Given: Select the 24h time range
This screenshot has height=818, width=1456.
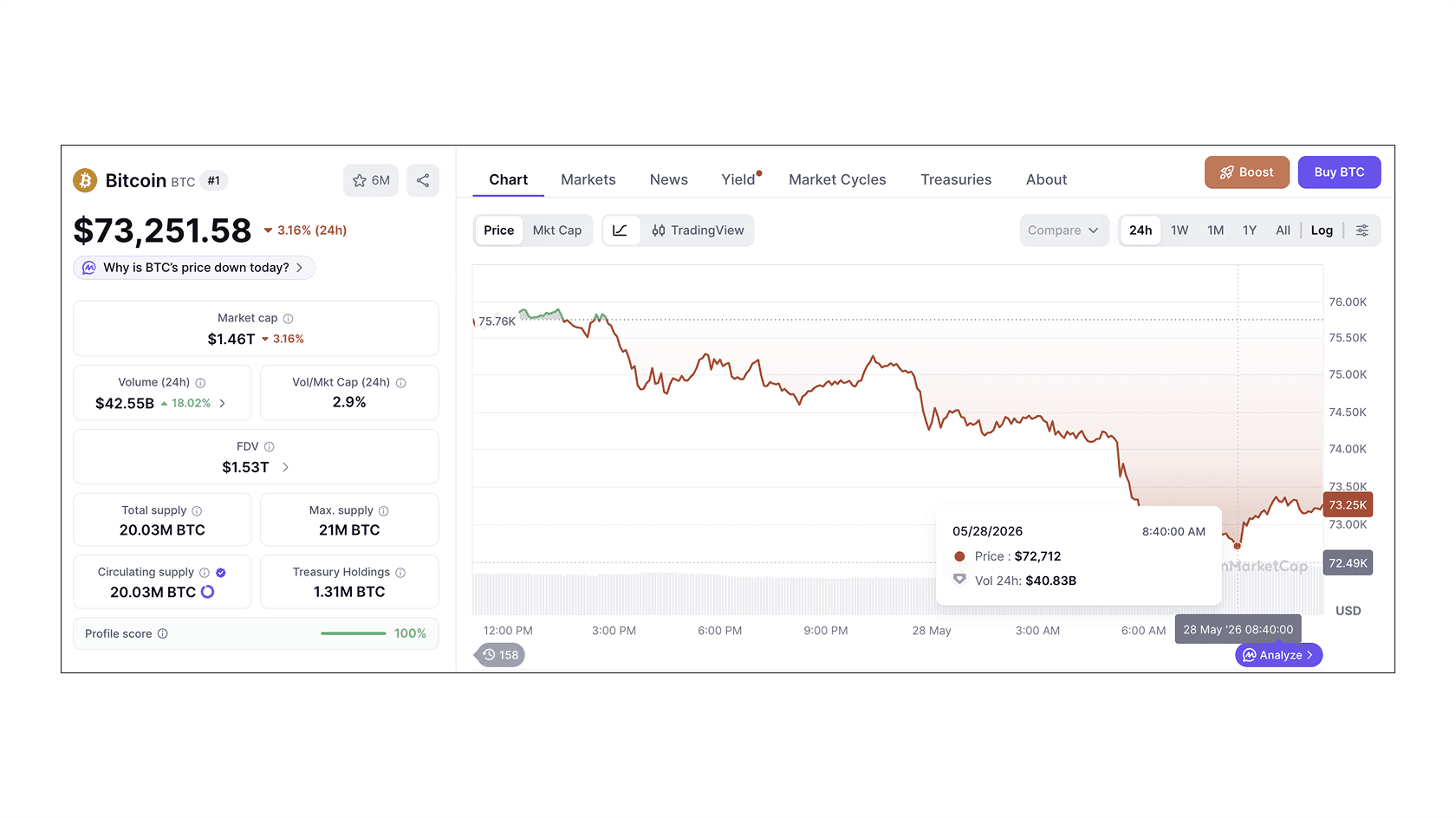Looking at the screenshot, I should click(x=1141, y=230).
